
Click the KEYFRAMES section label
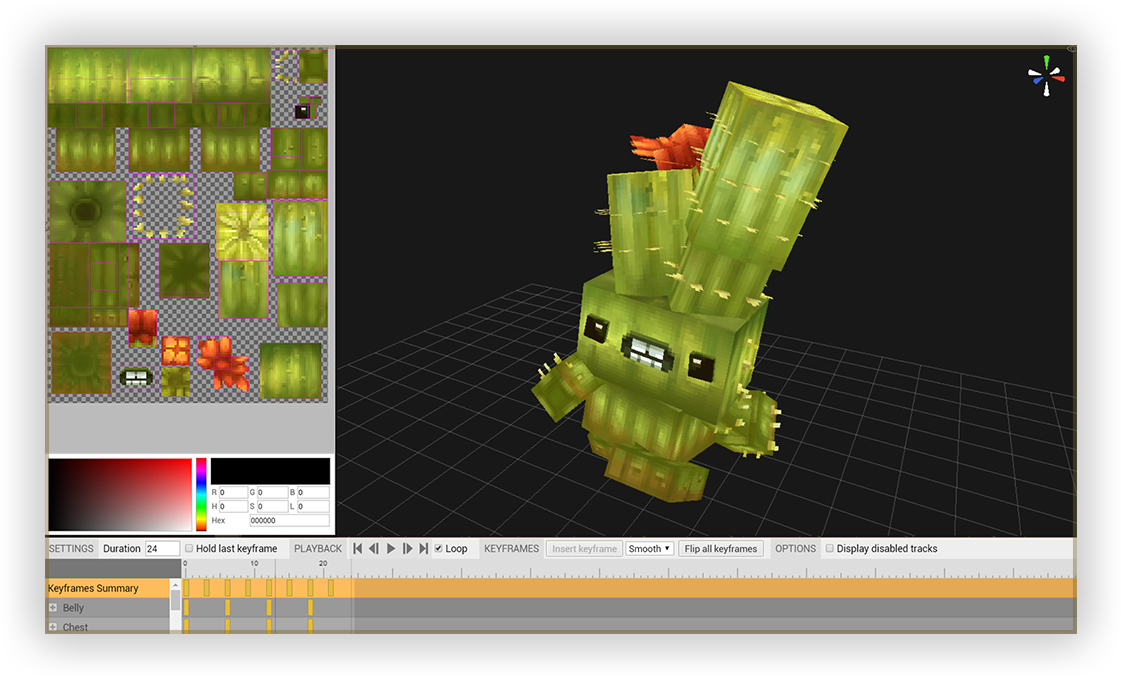pos(511,549)
